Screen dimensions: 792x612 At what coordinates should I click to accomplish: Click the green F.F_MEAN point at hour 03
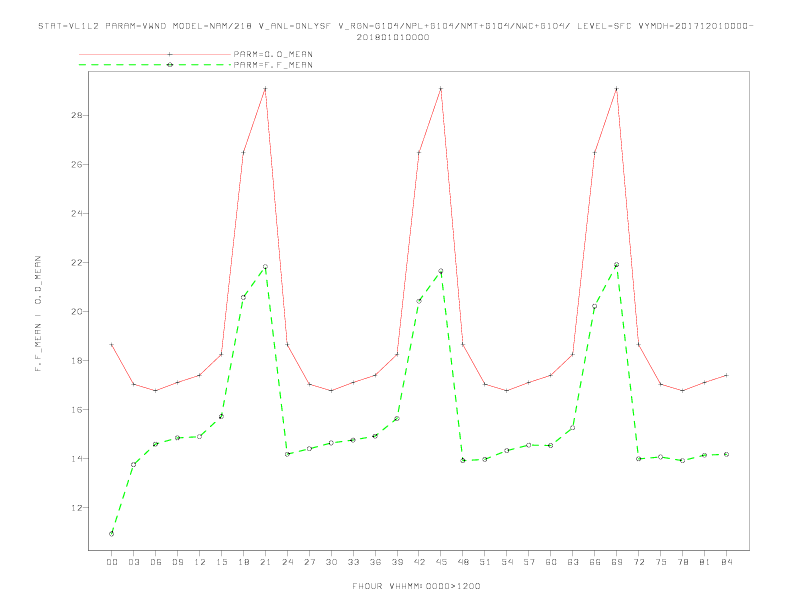click(x=134, y=465)
